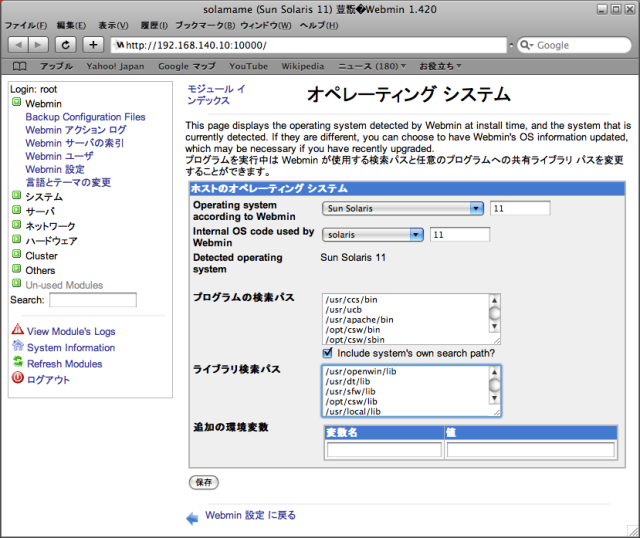Image resolution: width=640 pixels, height=538 pixels.
Task: Expand the Un-used Modules category
Action: (x=16, y=283)
